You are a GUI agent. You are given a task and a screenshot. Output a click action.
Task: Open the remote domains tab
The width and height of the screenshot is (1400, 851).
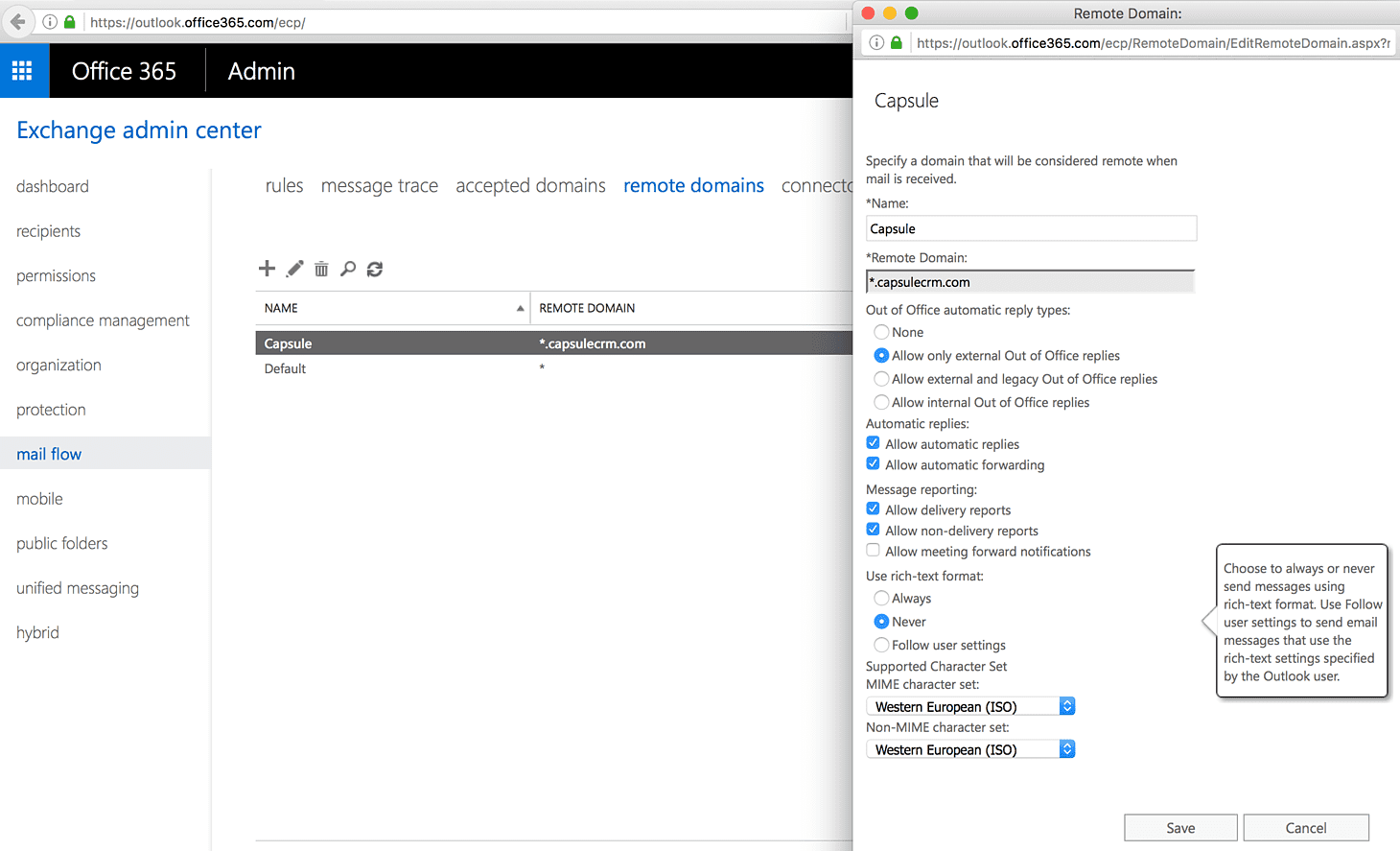coord(693,185)
